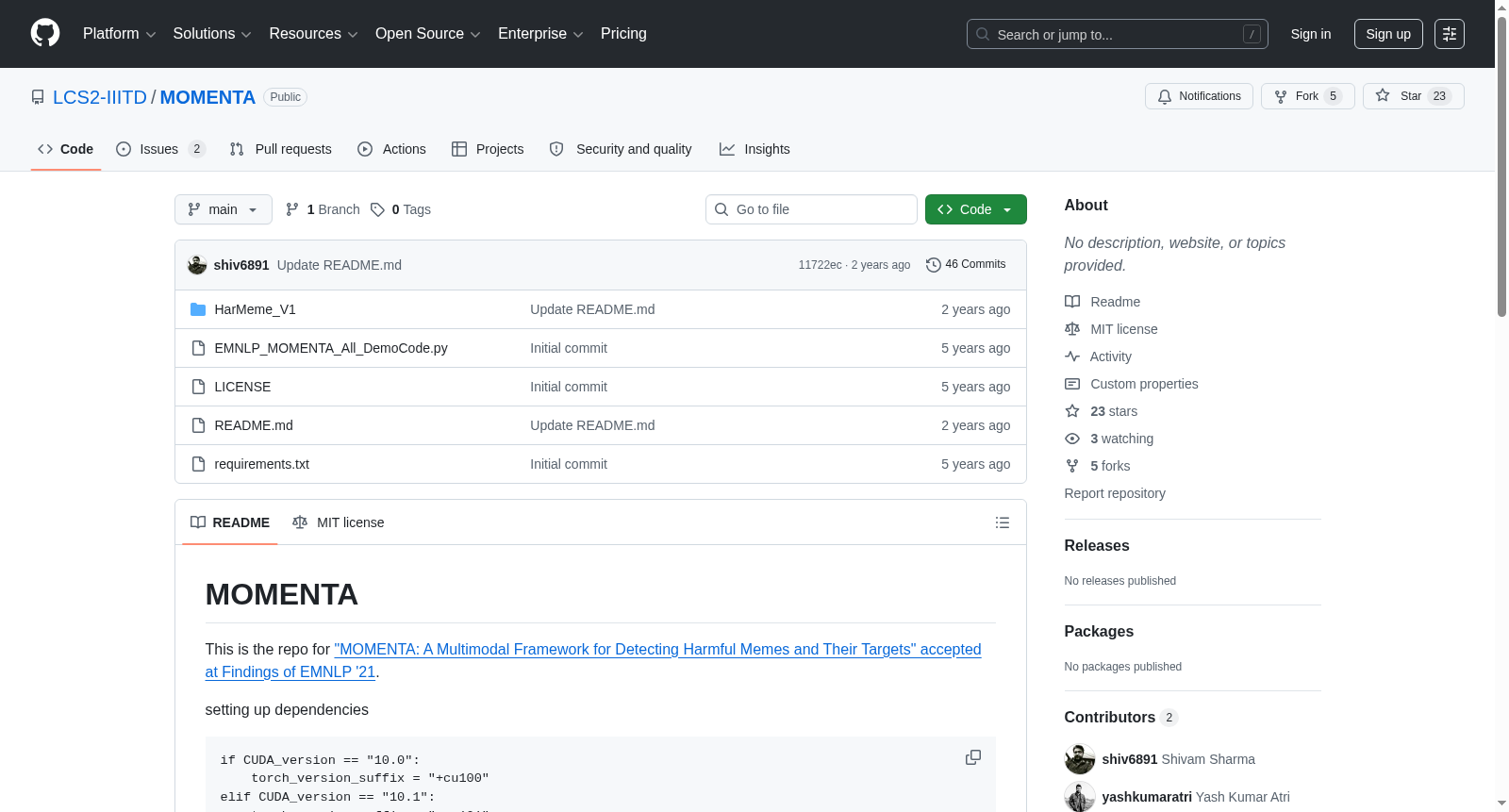The image size is (1509, 812).
Task: Click the Notifications bell icon
Action: click(x=1165, y=96)
